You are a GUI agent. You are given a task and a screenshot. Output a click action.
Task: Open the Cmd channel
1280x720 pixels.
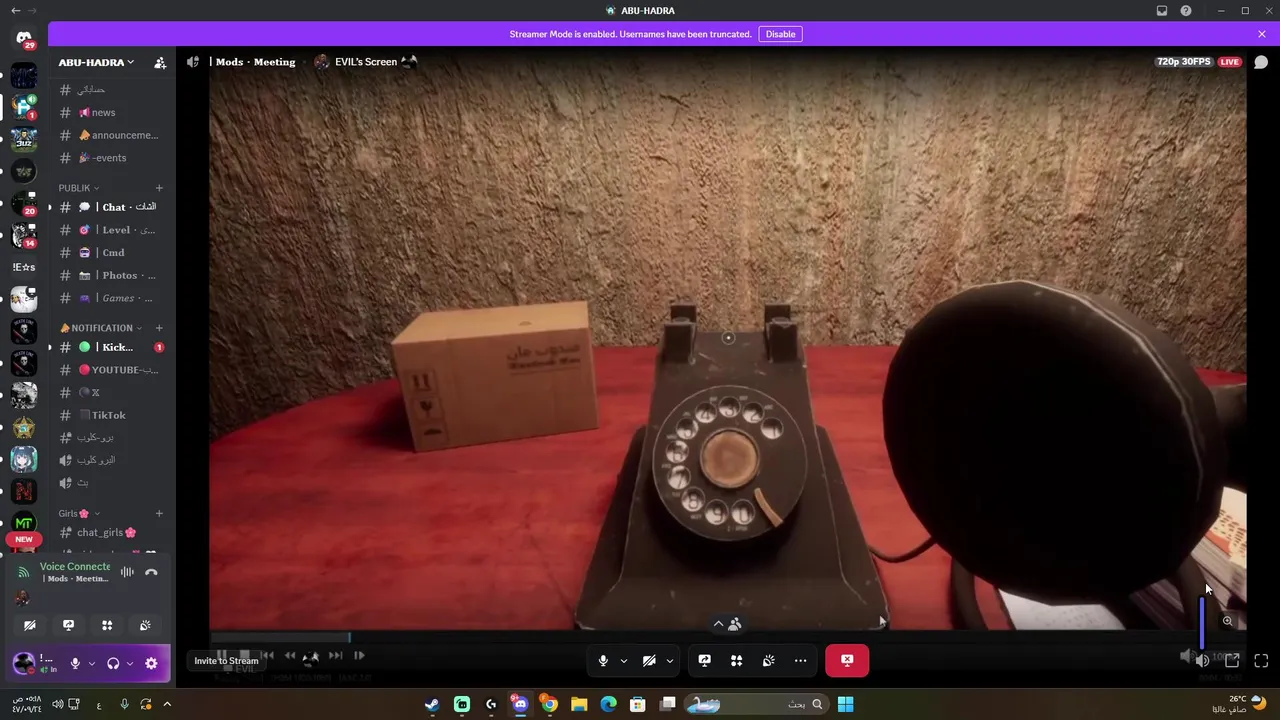pyautogui.click(x=110, y=253)
